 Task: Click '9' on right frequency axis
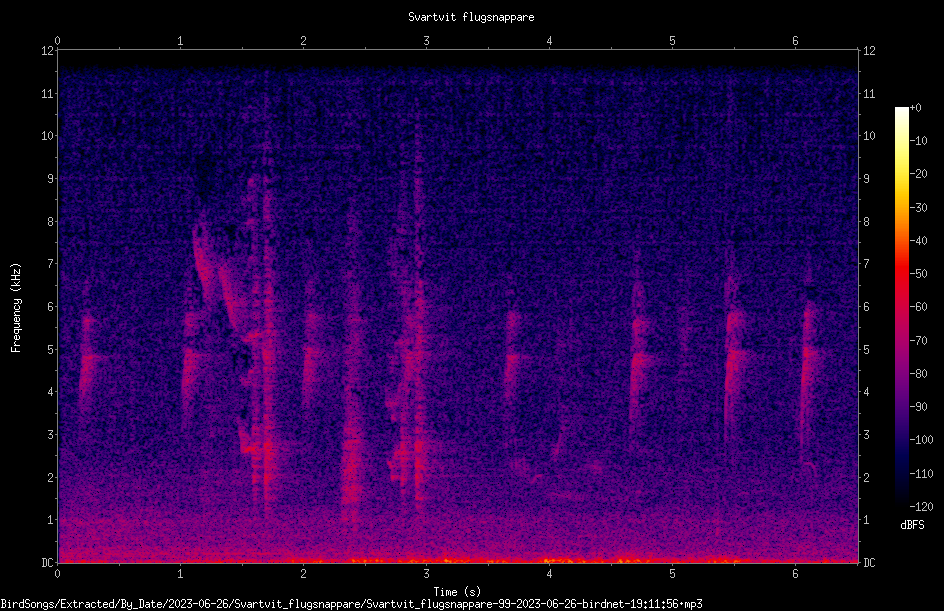866,179
